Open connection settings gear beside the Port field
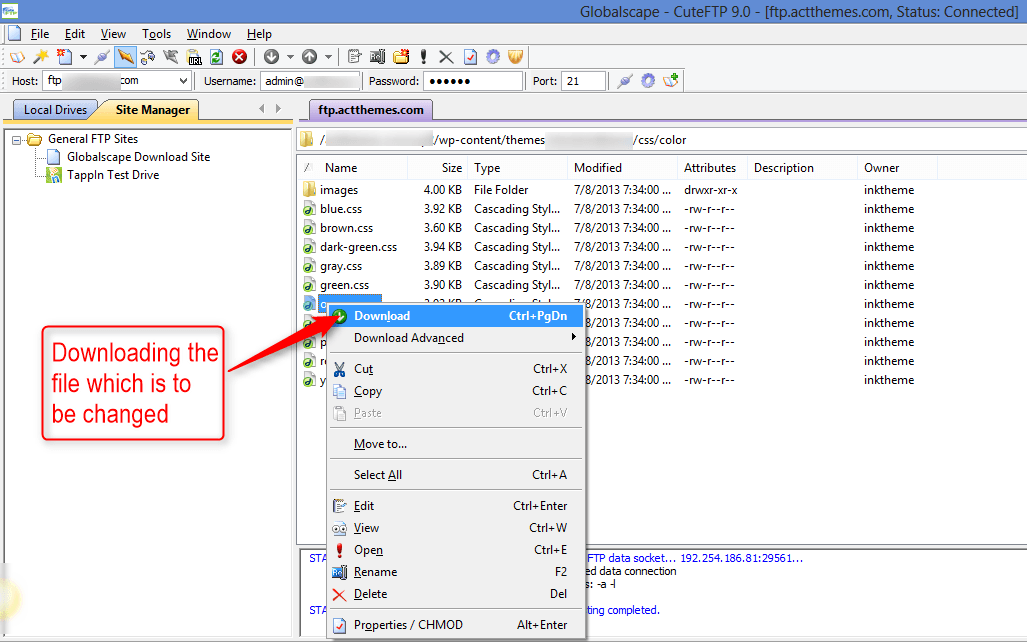The width and height of the screenshot is (1027, 642). pos(648,81)
